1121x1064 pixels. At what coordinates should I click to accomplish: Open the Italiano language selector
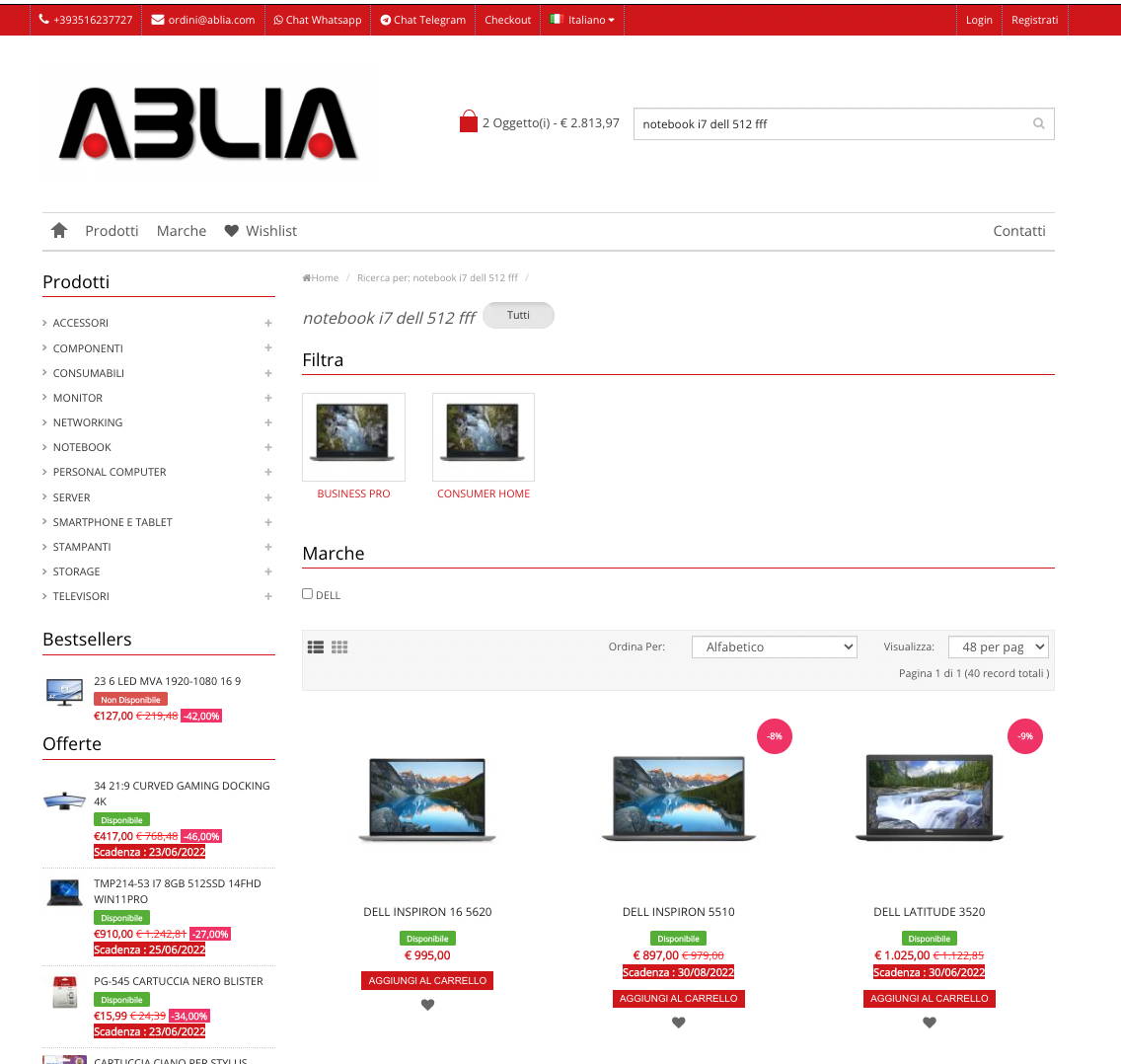[x=584, y=20]
